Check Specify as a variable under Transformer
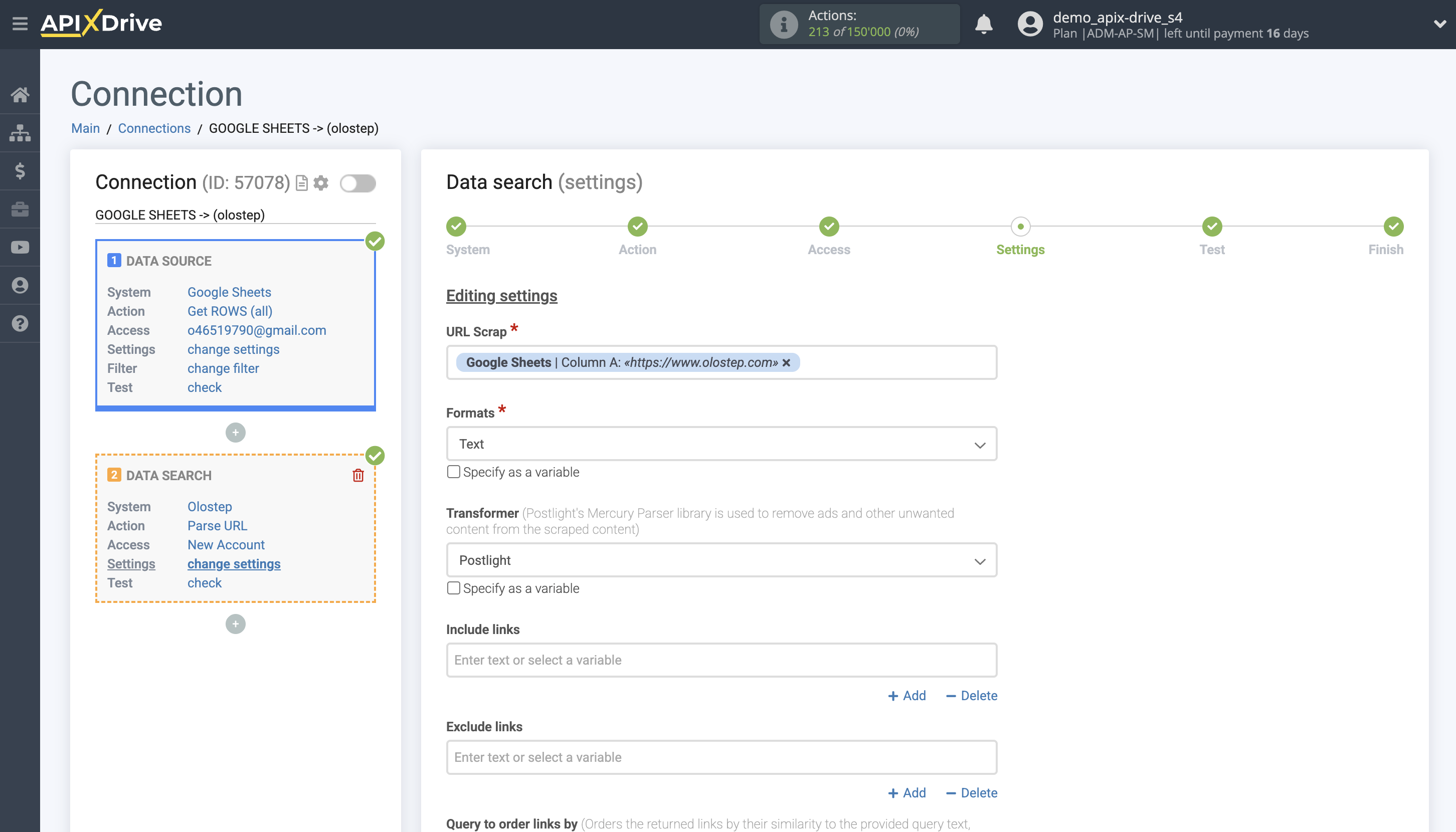1456x832 pixels. tap(453, 588)
